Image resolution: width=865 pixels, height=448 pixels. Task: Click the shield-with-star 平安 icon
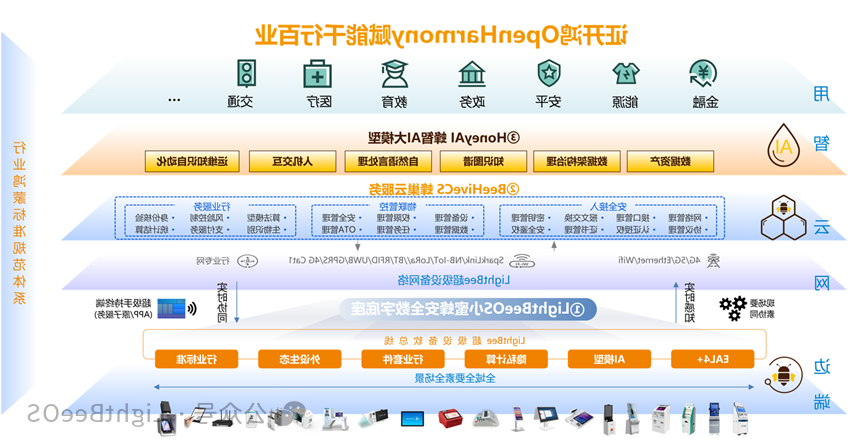(x=549, y=73)
